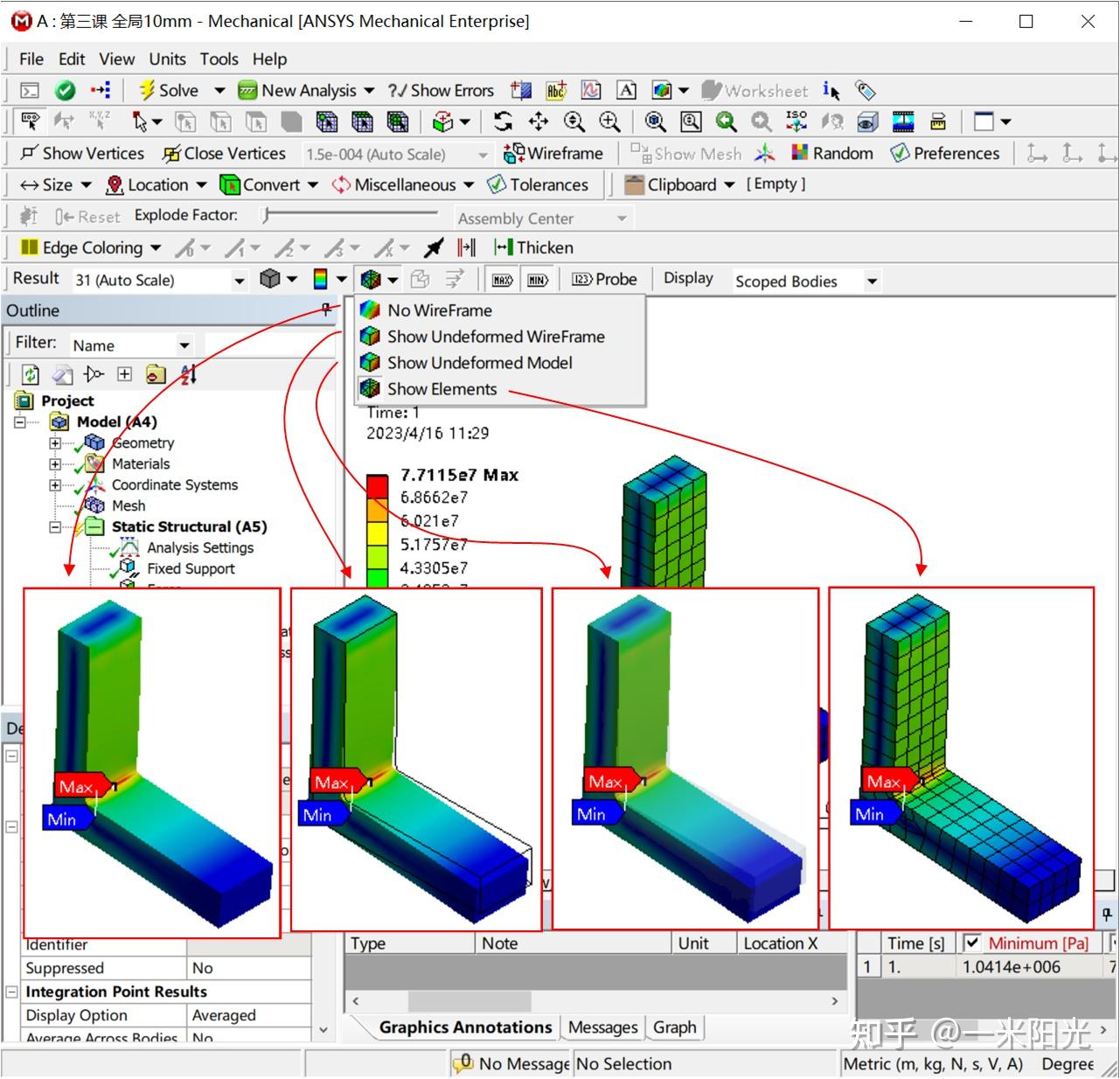Apply Random coloring to parts
The width and height of the screenshot is (1120, 1079).
pyautogui.click(x=832, y=153)
